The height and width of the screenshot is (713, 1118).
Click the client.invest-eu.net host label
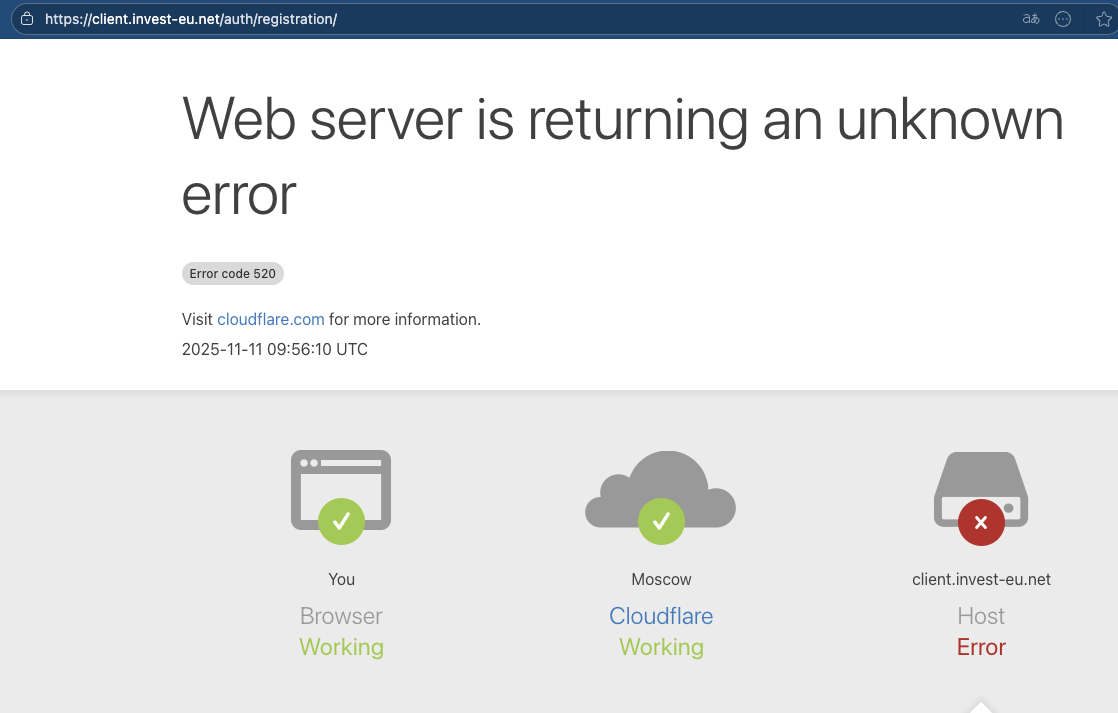tap(981, 580)
